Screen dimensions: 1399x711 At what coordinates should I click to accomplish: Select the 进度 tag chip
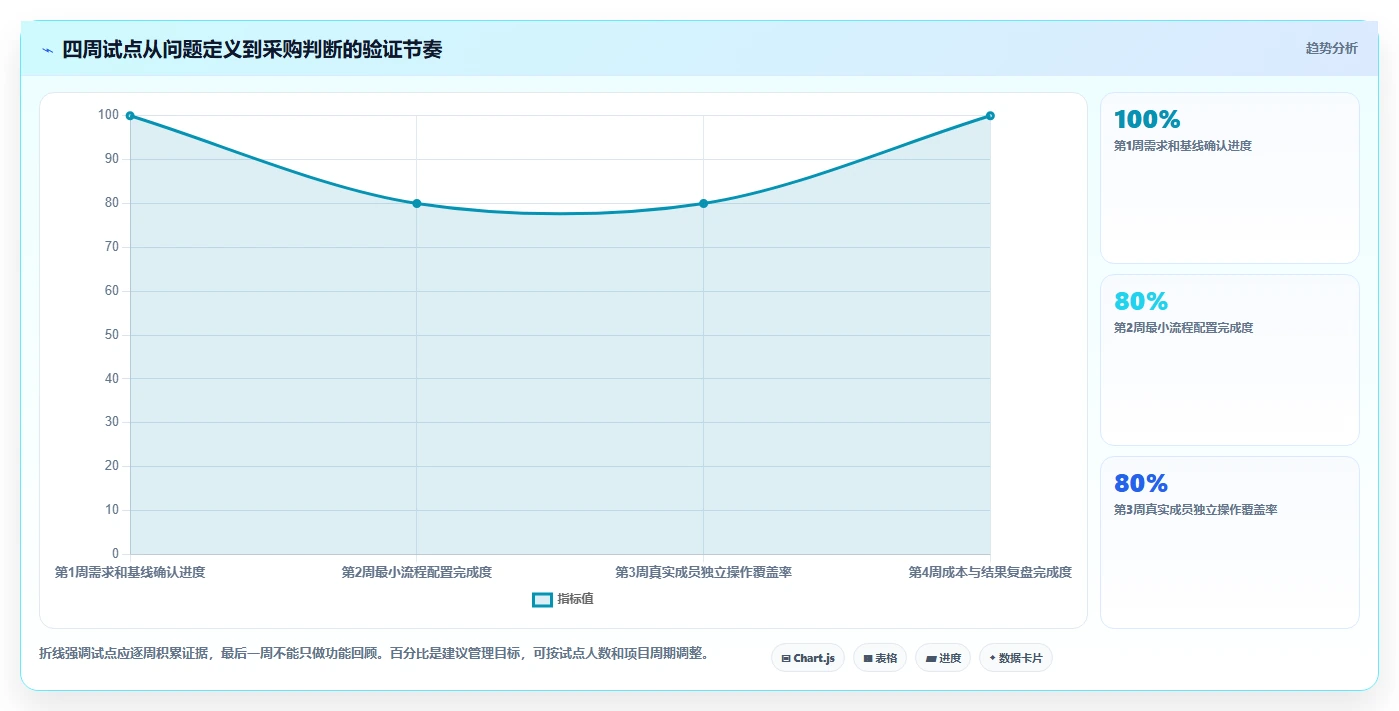coord(943,658)
